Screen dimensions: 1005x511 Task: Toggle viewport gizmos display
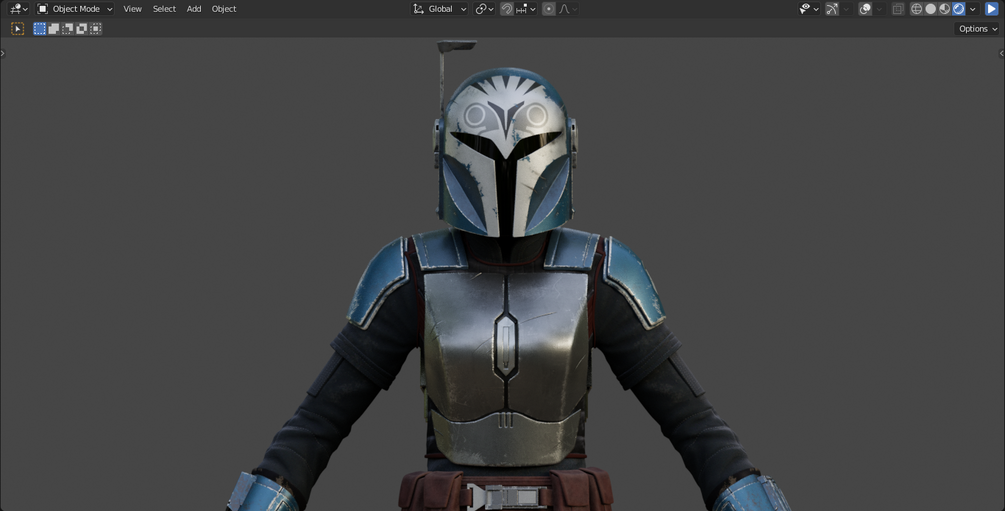point(832,9)
